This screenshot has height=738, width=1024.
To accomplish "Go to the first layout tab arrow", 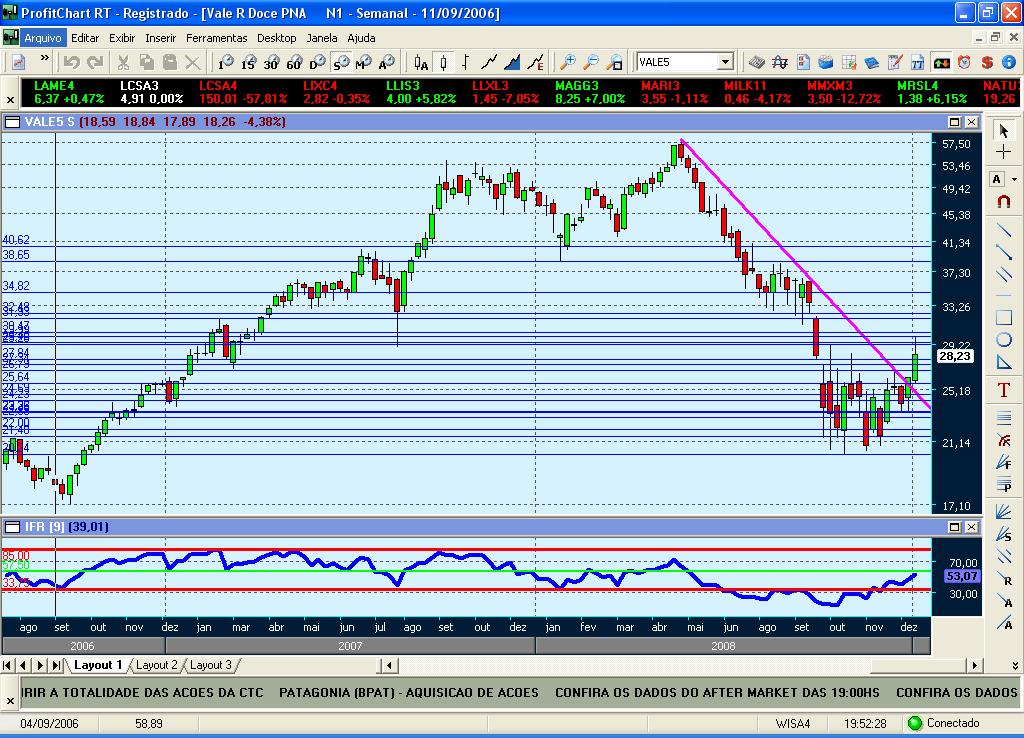I will pyautogui.click(x=7, y=666).
